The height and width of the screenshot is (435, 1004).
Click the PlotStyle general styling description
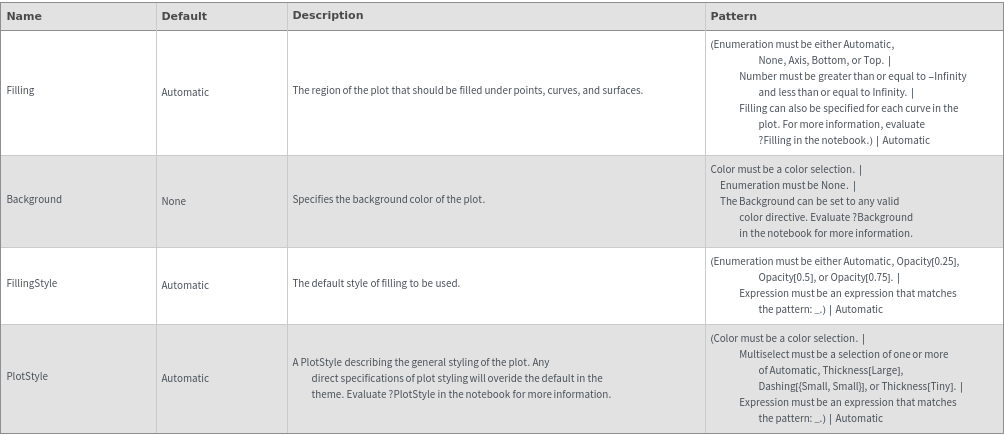[450, 378]
